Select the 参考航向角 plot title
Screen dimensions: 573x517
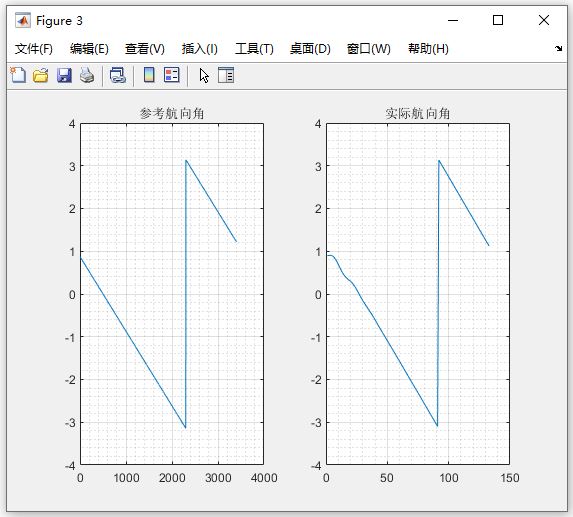click(172, 114)
